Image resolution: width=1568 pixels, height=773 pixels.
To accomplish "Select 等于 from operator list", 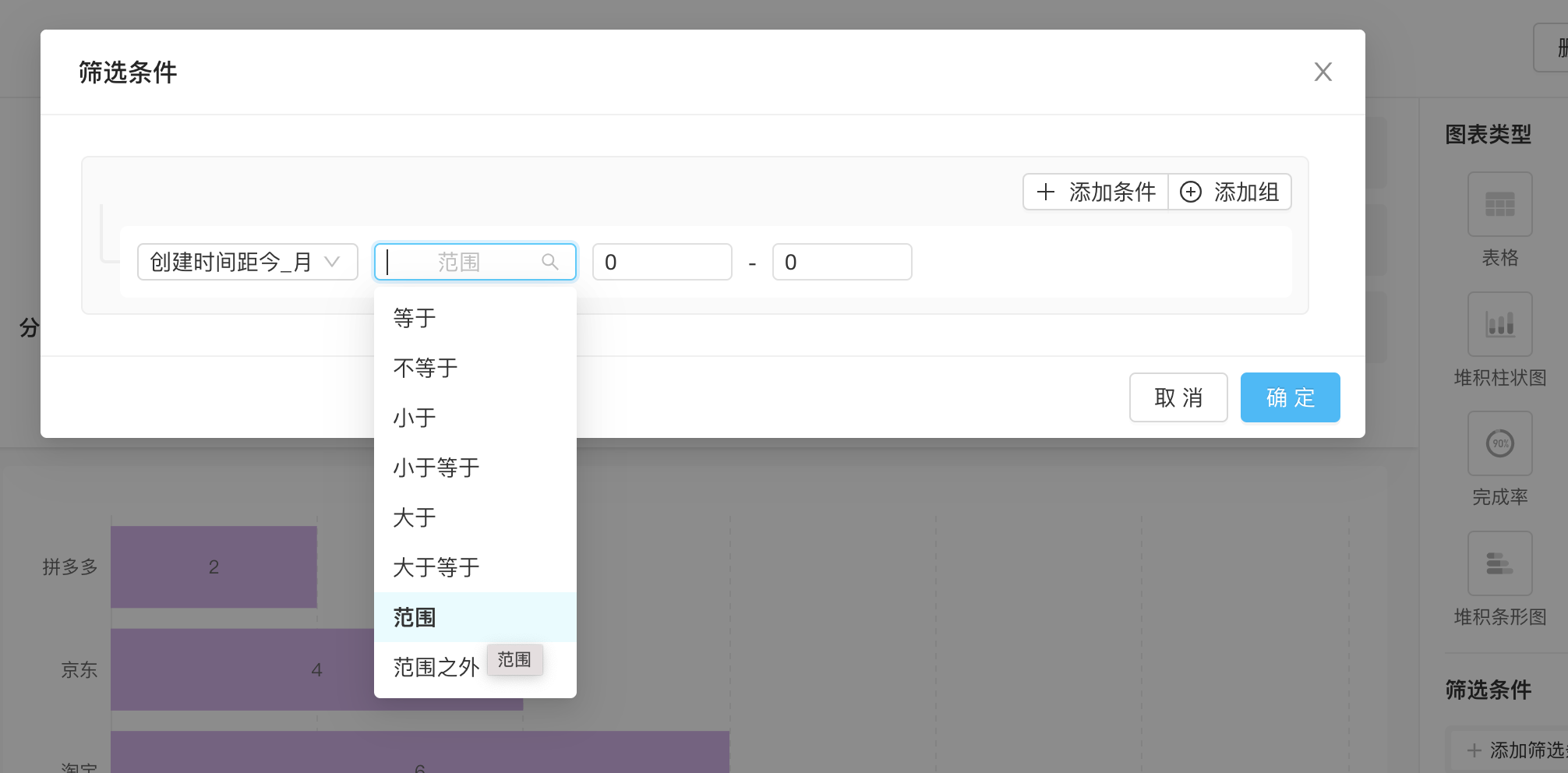I will [x=475, y=318].
